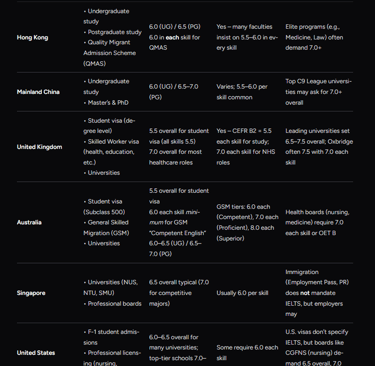Click the Hong Kong row label
375x366 pixels.
tap(32, 37)
